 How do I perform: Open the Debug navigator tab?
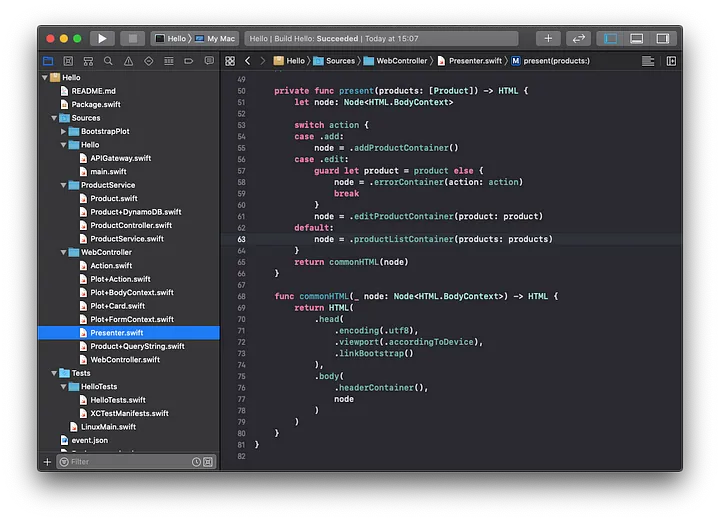169,61
